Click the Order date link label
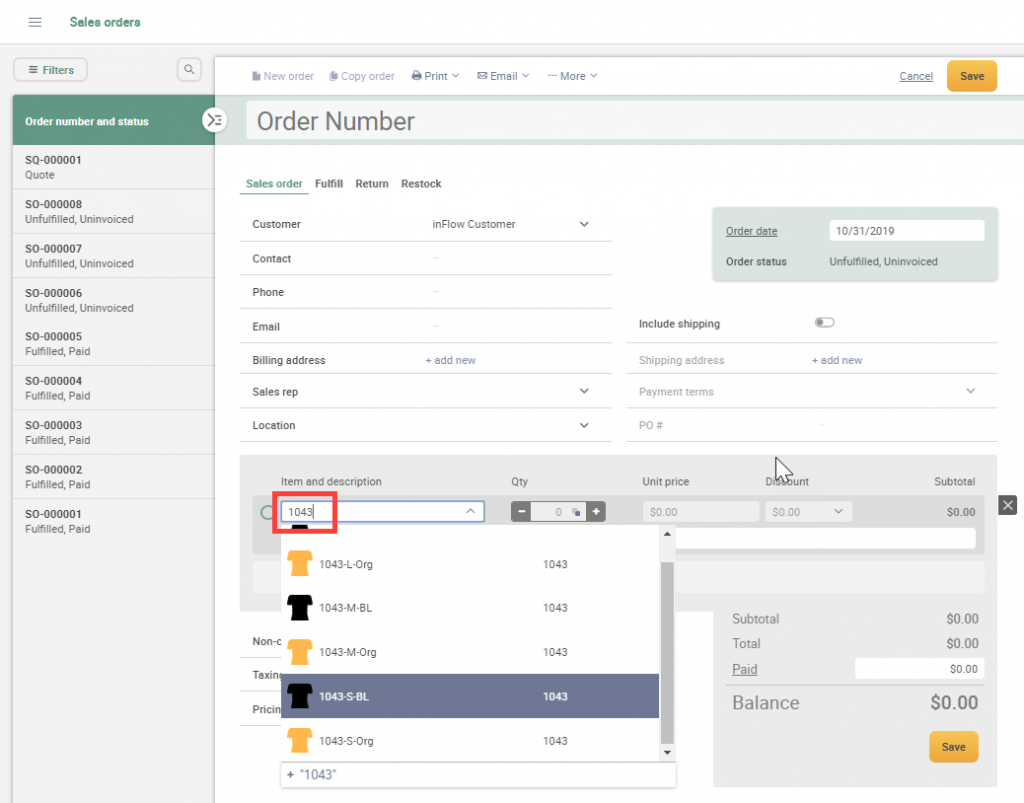Image resolution: width=1024 pixels, height=803 pixels. coord(752,231)
